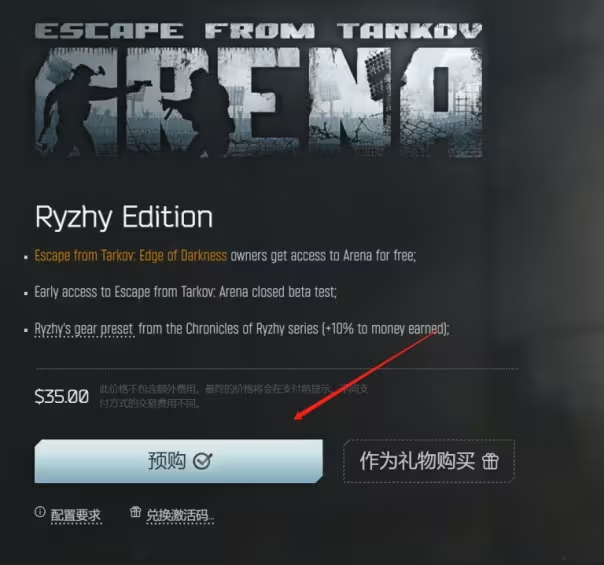Click the ESCAPE FROM TARKOV title text
This screenshot has height=565, width=604.
pyautogui.click(x=258, y=31)
